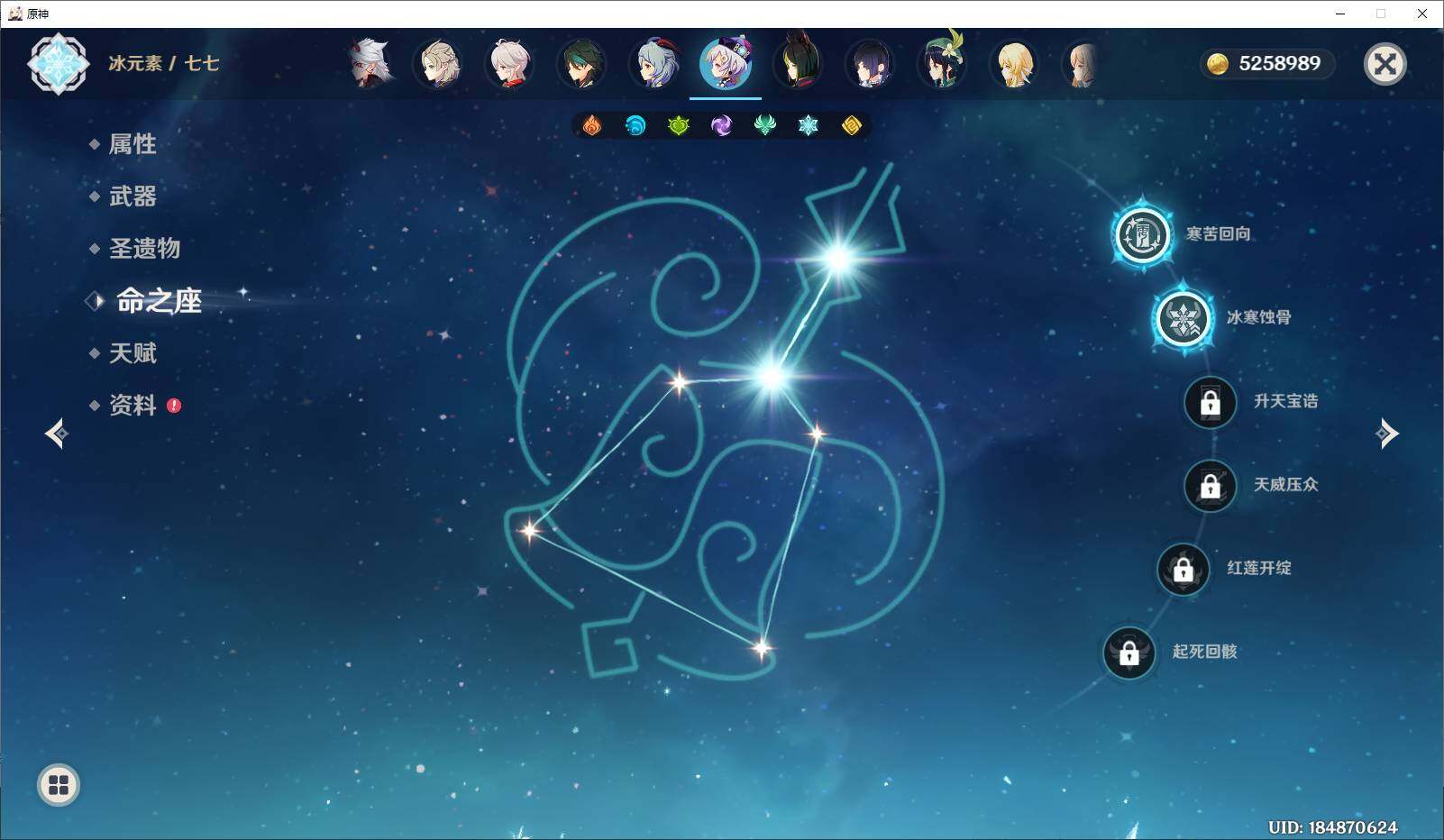The height and width of the screenshot is (840, 1444).
Task: Select the character with green hat and flower
Action: click(x=943, y=61)
